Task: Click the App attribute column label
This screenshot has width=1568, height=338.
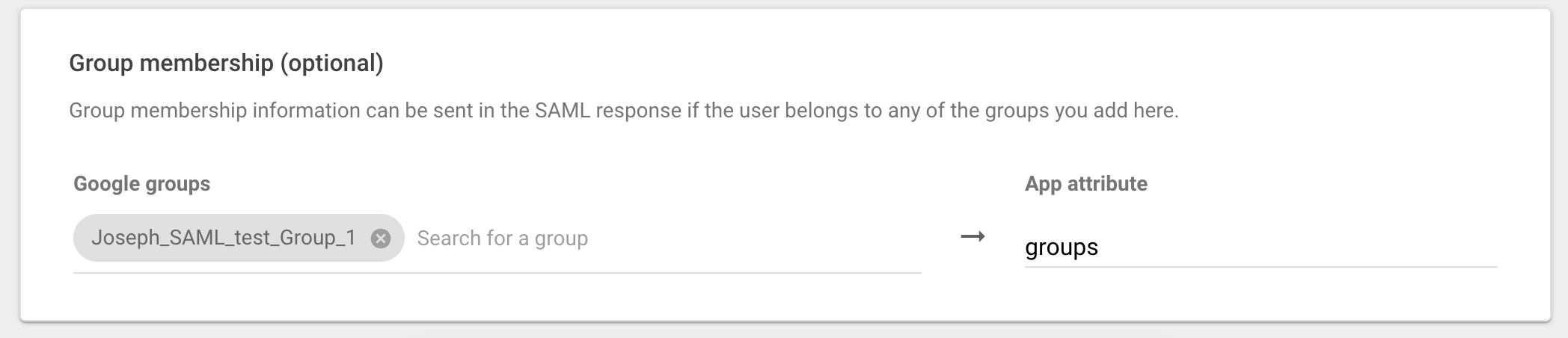Action: point(1085,184)
